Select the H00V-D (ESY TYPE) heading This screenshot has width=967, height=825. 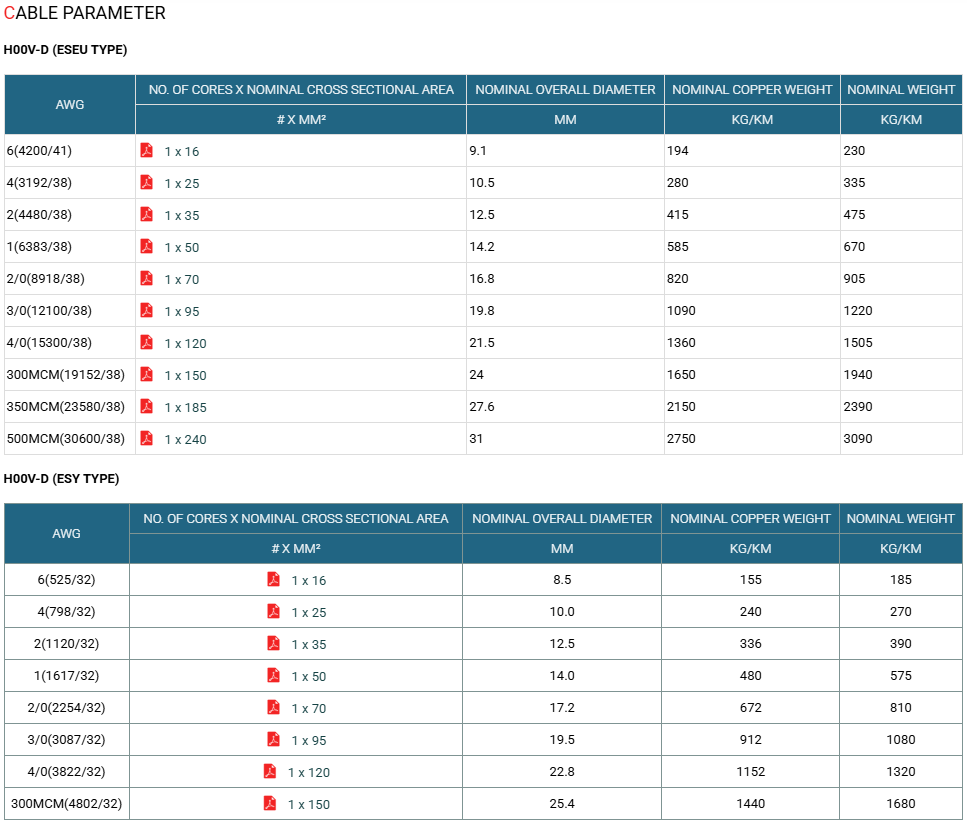click(x=62, y=479)
